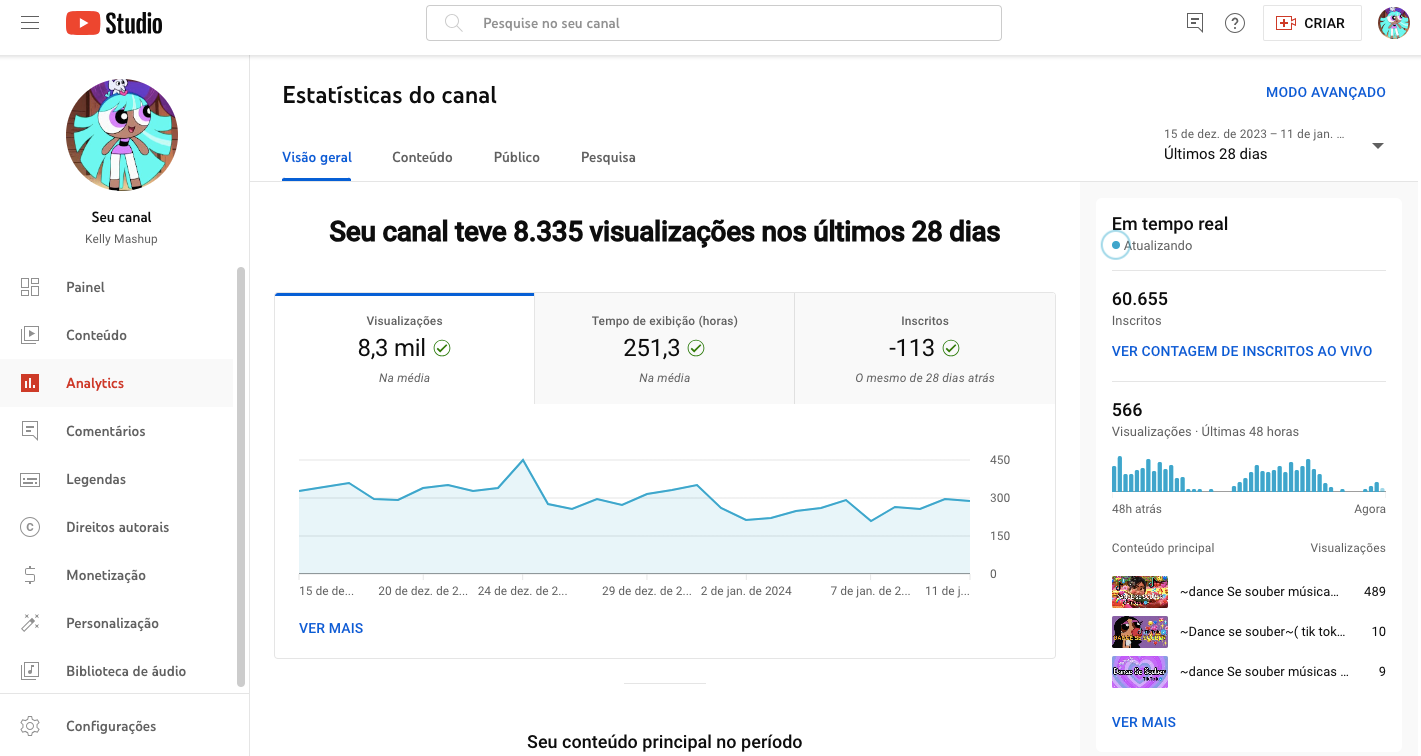1421x756 pixels.
Task: Open the help question mark icon
Action: tap(1235, 23)
